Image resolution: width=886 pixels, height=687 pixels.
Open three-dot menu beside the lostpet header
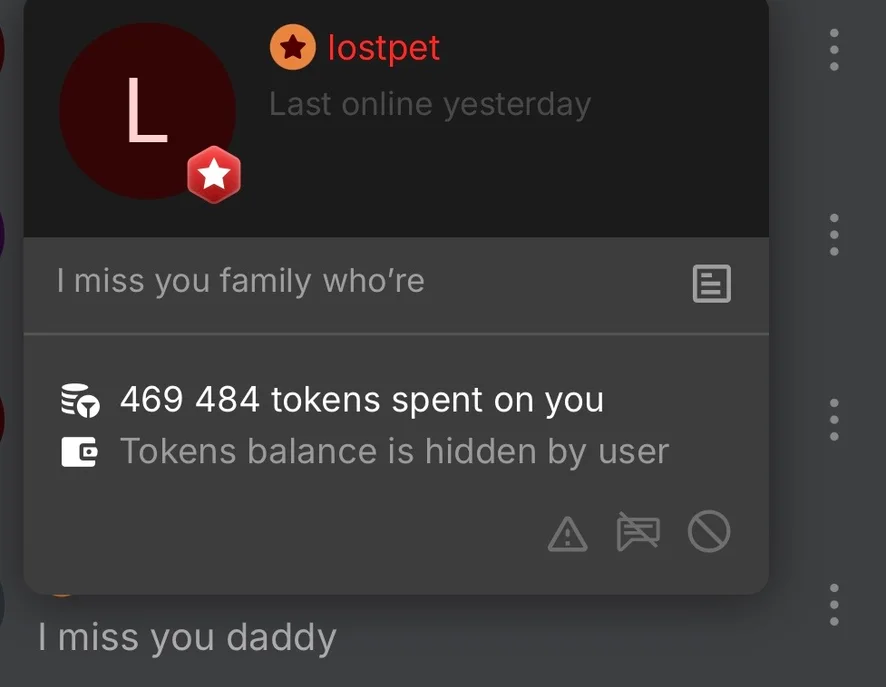pos(834,50)
